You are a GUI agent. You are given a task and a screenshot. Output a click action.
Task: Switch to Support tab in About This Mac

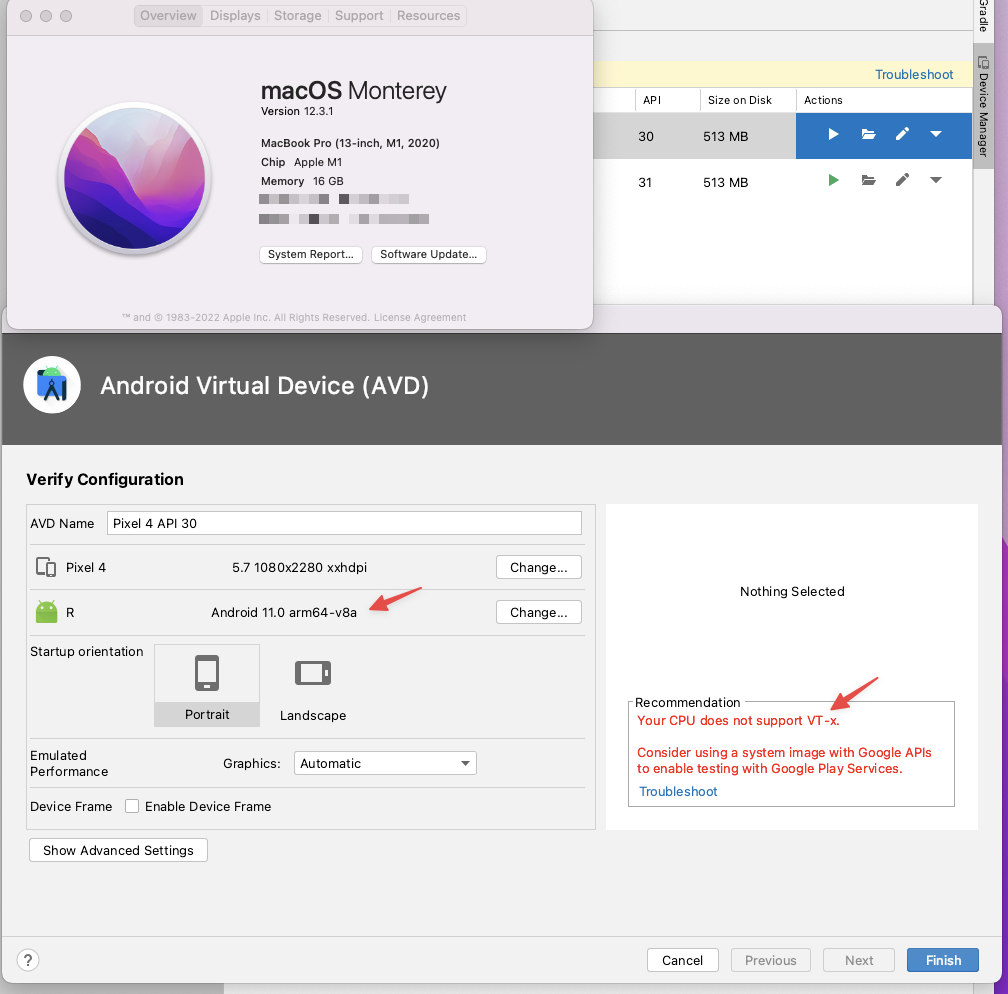[x=359, y=15]
